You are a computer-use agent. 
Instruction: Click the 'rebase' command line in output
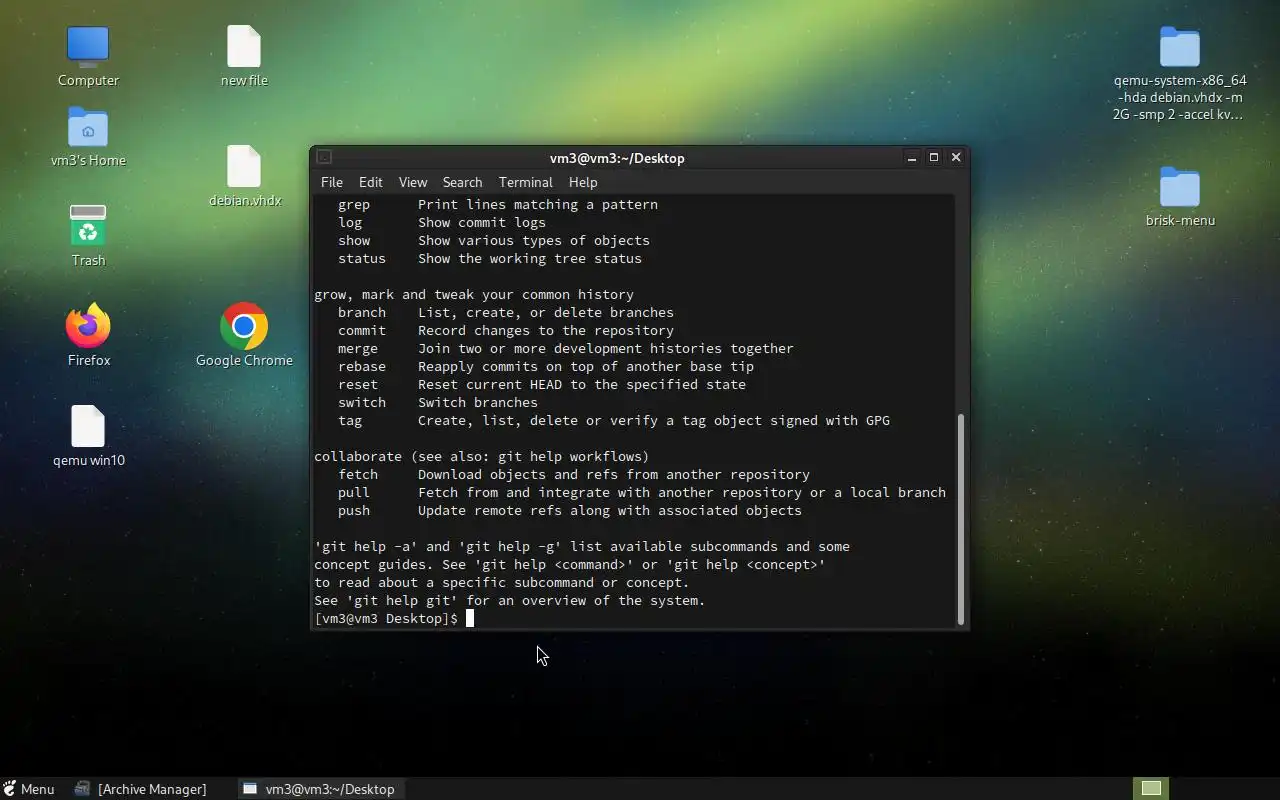[546, 367]
